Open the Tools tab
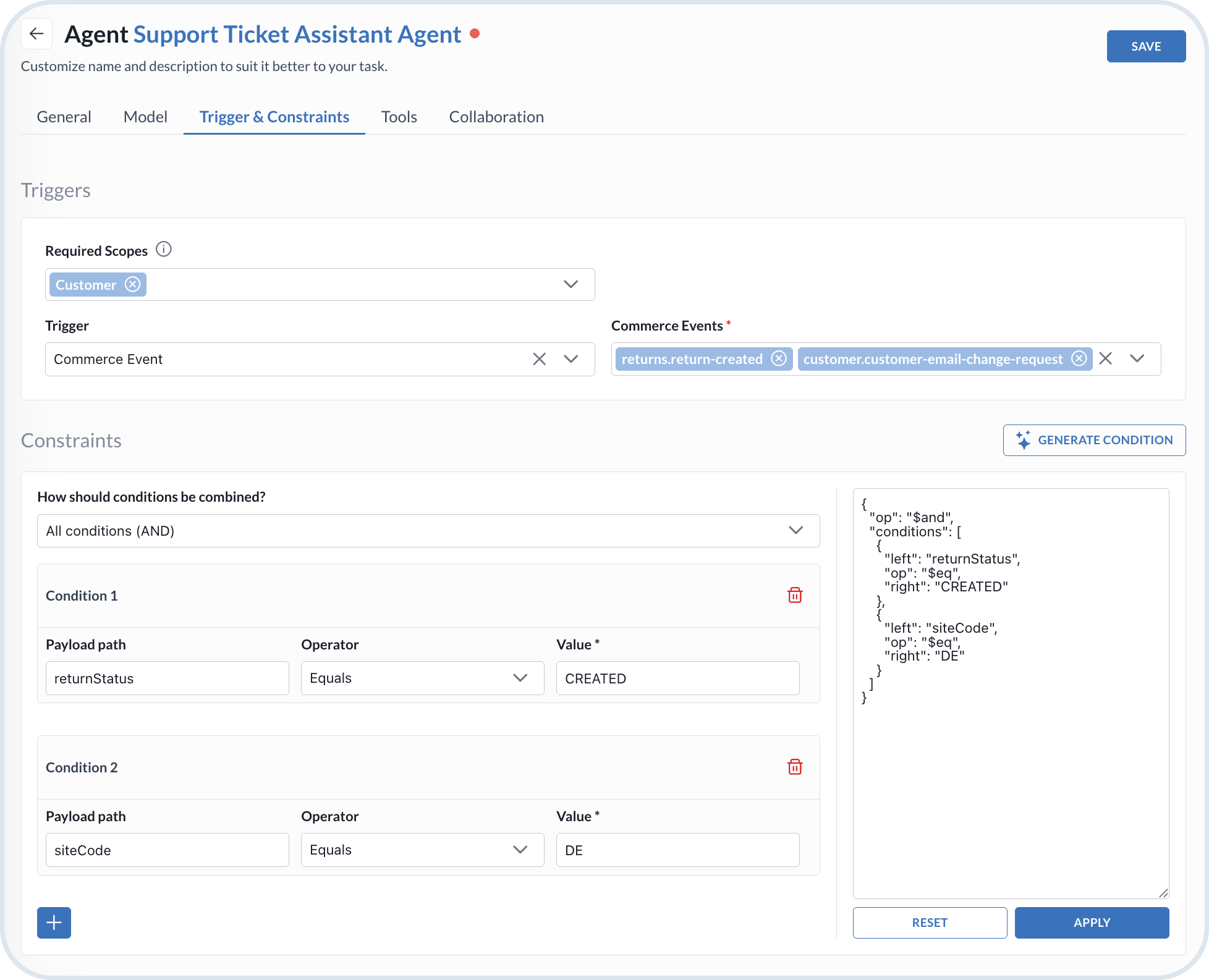Screen dimensions: 1209x980 click(399, 117)
